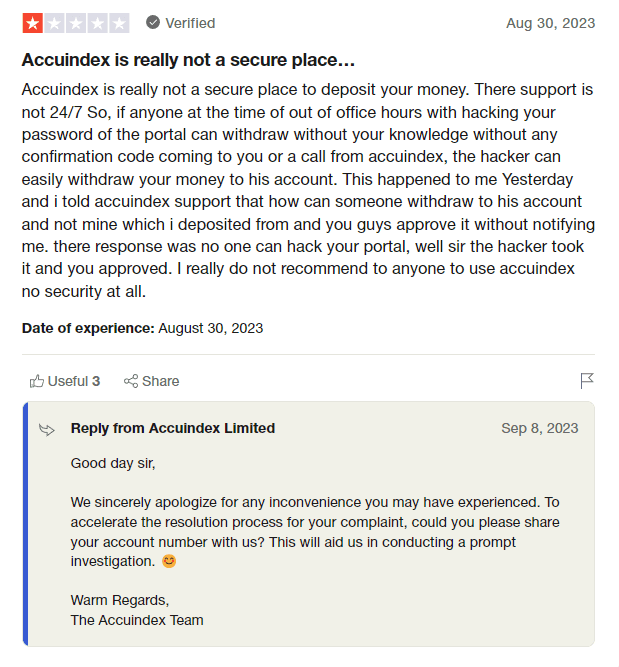619x667 pixels.
Task: Click the share icon
Action: [x=131, y=381]
